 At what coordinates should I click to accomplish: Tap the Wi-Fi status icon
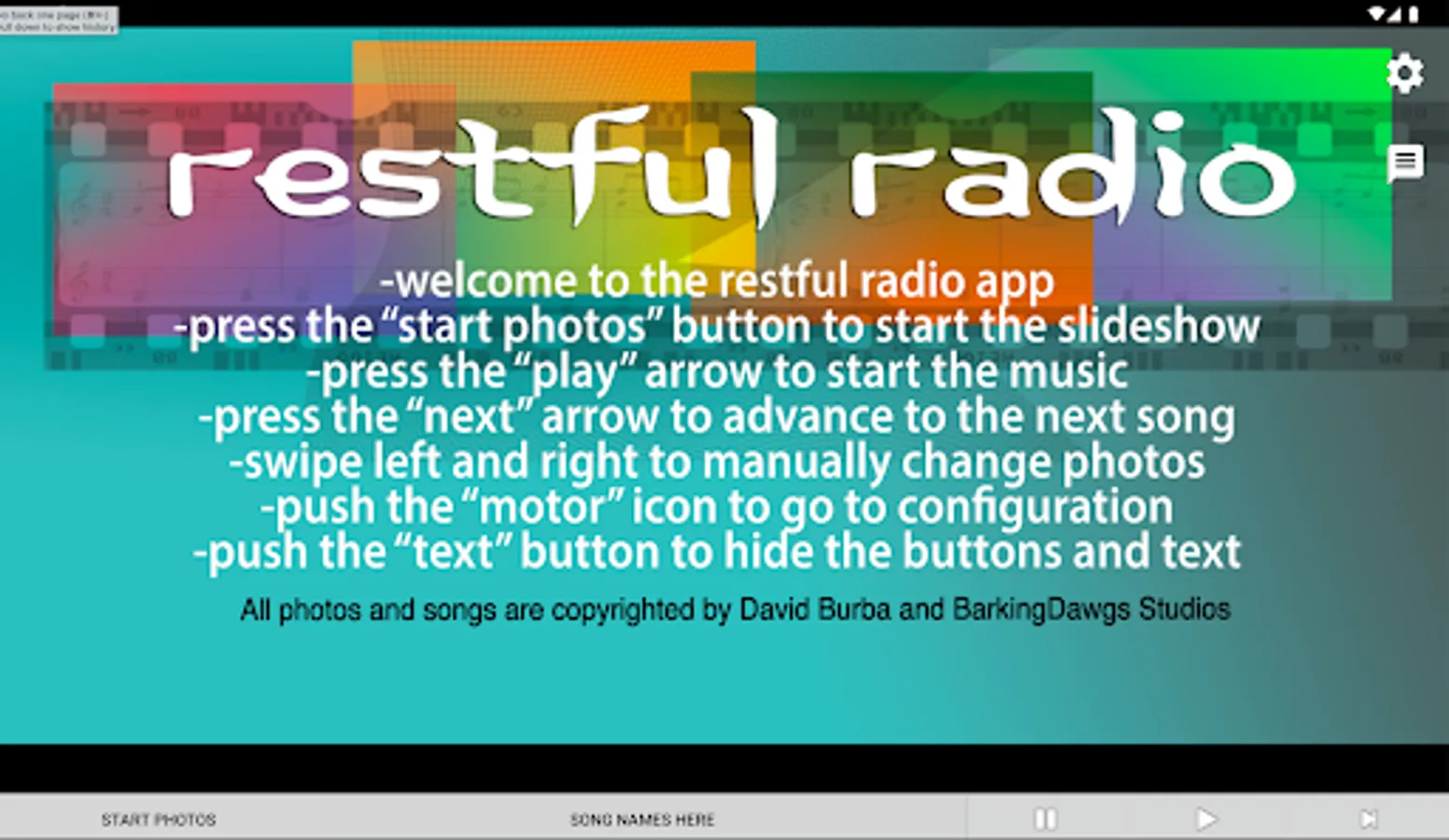point(1377,13)
